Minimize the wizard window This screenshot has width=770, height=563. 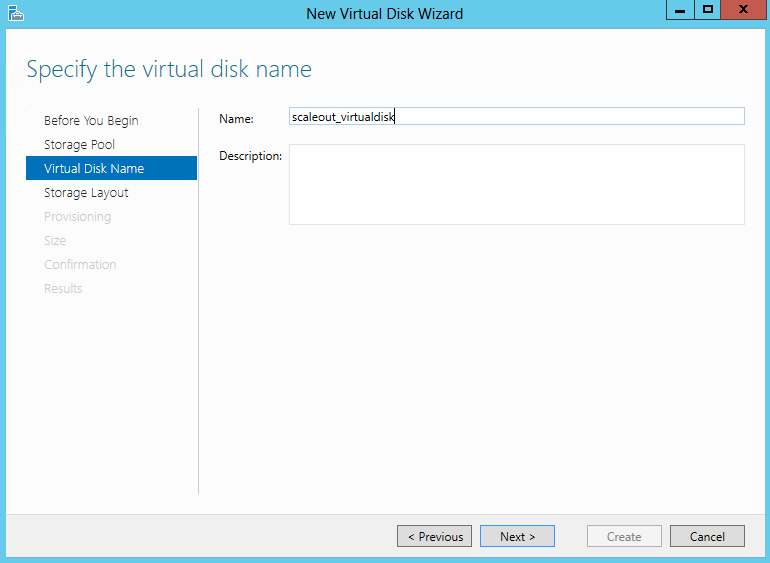[x=680, y=10]
